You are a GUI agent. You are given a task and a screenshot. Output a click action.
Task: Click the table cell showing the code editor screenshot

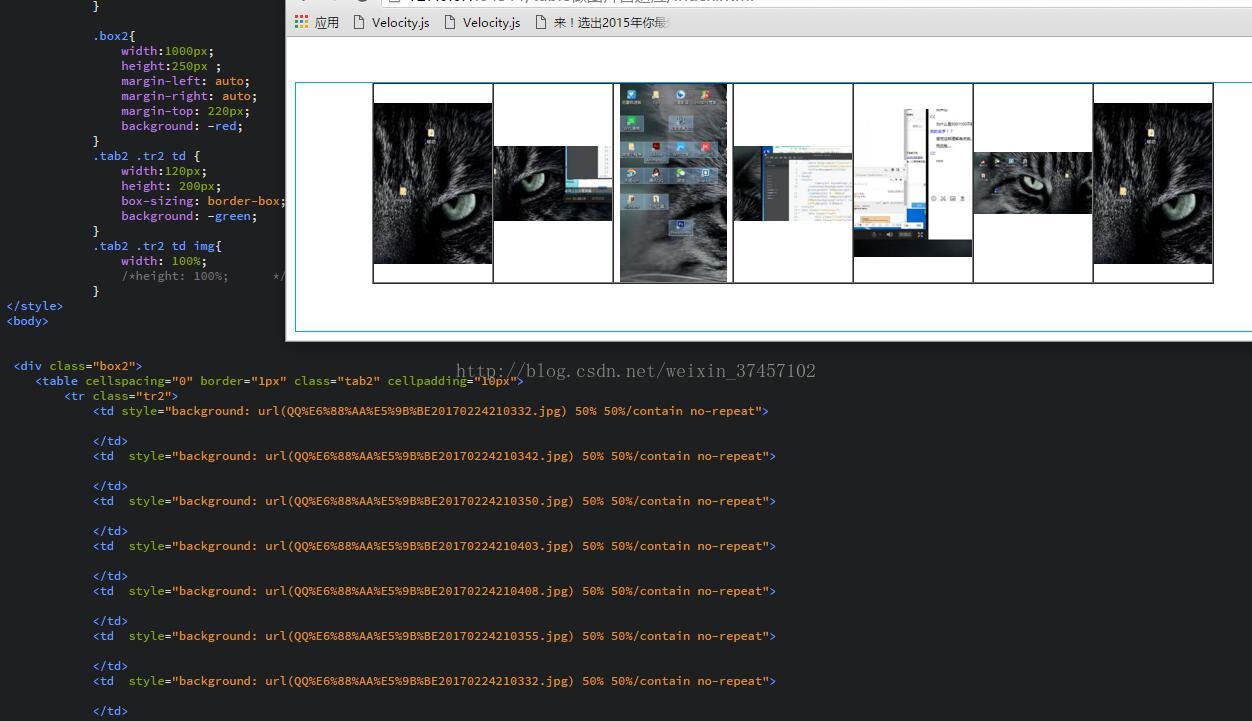click(793, 183)
